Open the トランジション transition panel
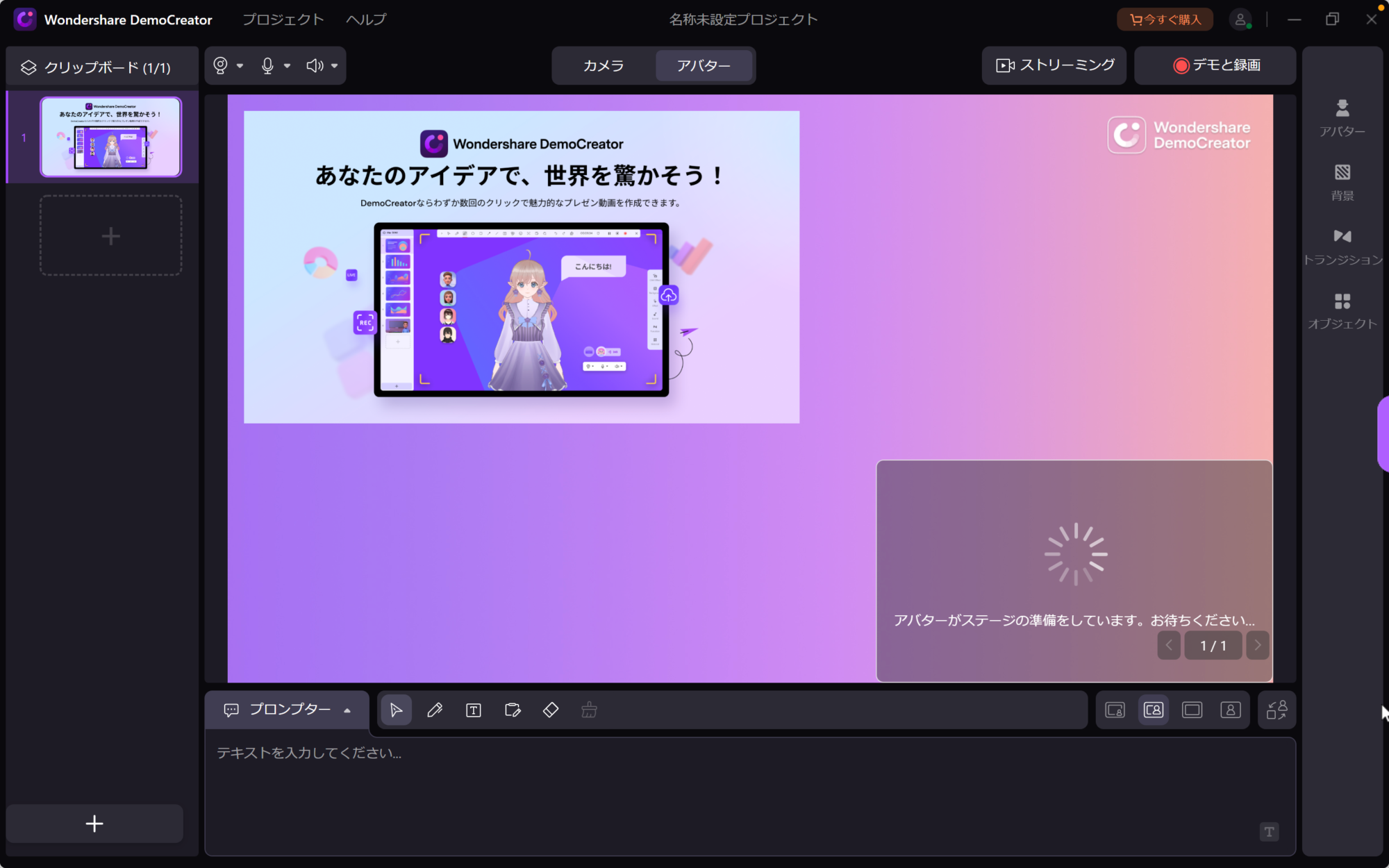Viewport: 1389px width, 868px height. (x=1342, y=247)
